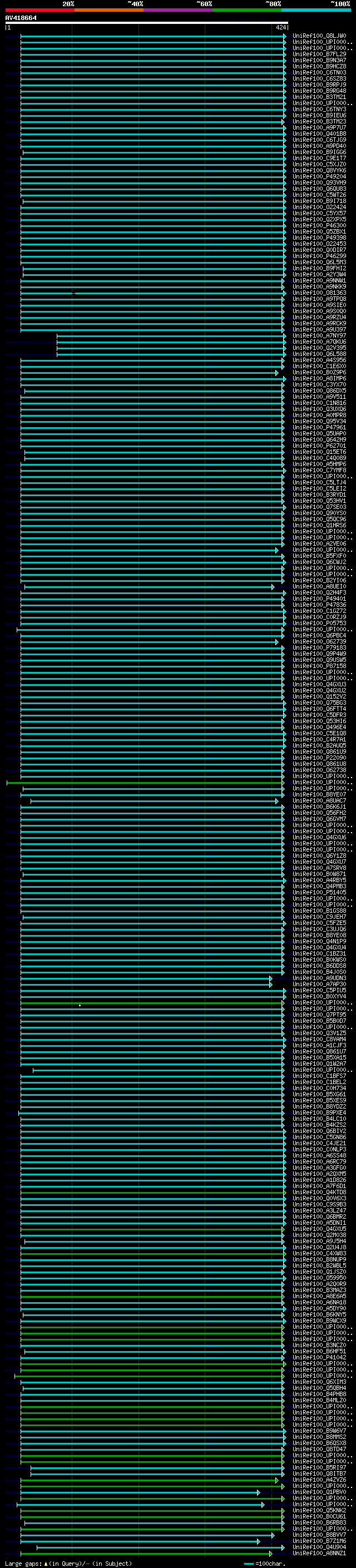The image size is (356, 1568).
Task: Follow the UniRef100_C7YMF8 link
Action: point(319,471)
